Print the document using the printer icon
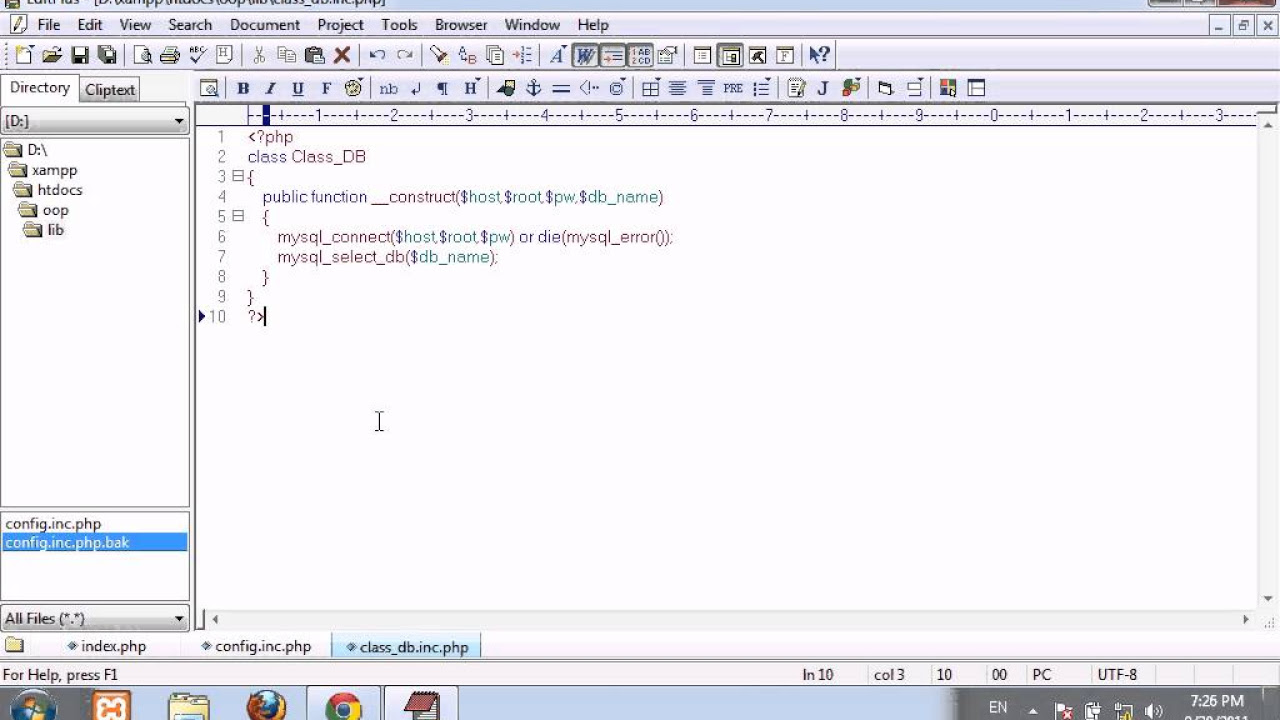The height and width of the screenshot is (720, 1280). point(169,55)
